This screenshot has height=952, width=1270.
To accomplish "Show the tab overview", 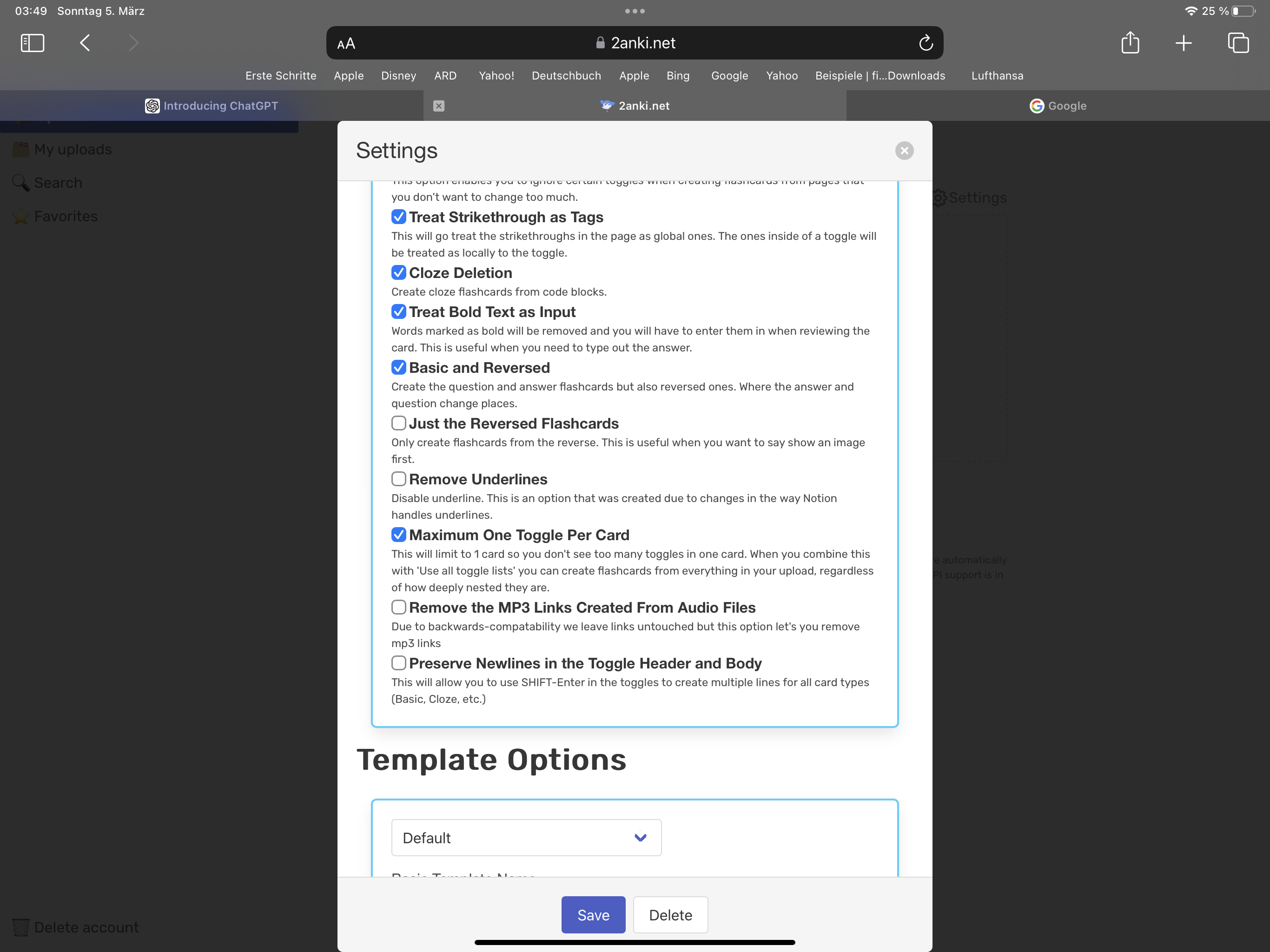I will click(x=1238, y=42).
